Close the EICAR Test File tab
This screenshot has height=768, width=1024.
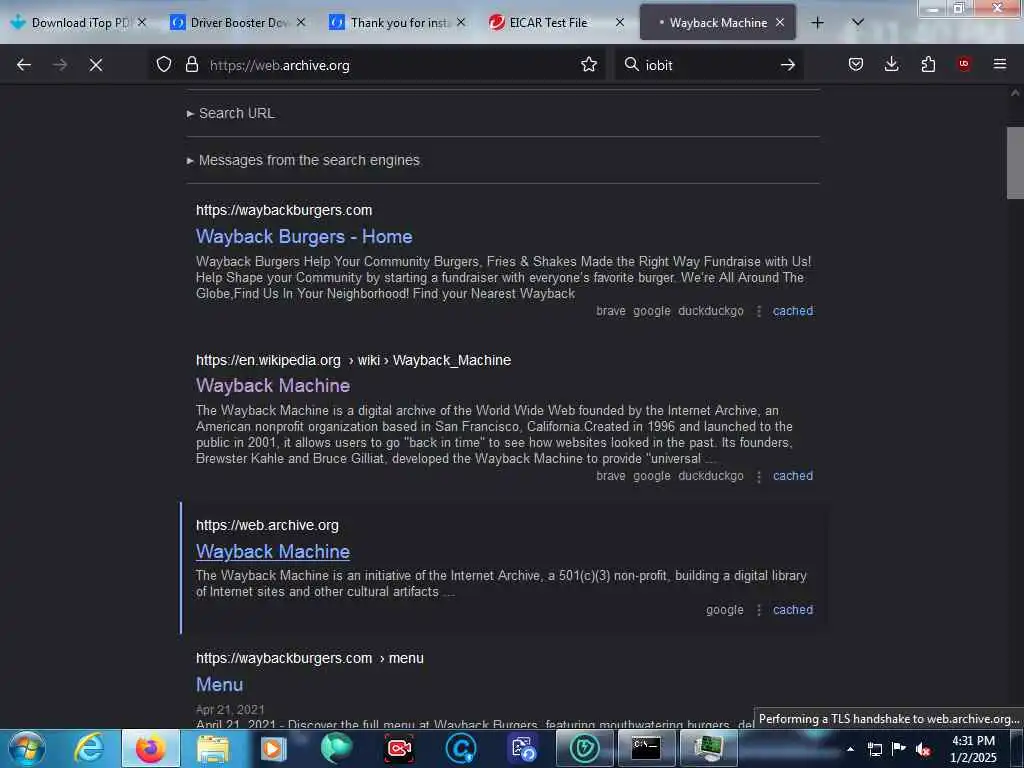[x=620, y=23]
